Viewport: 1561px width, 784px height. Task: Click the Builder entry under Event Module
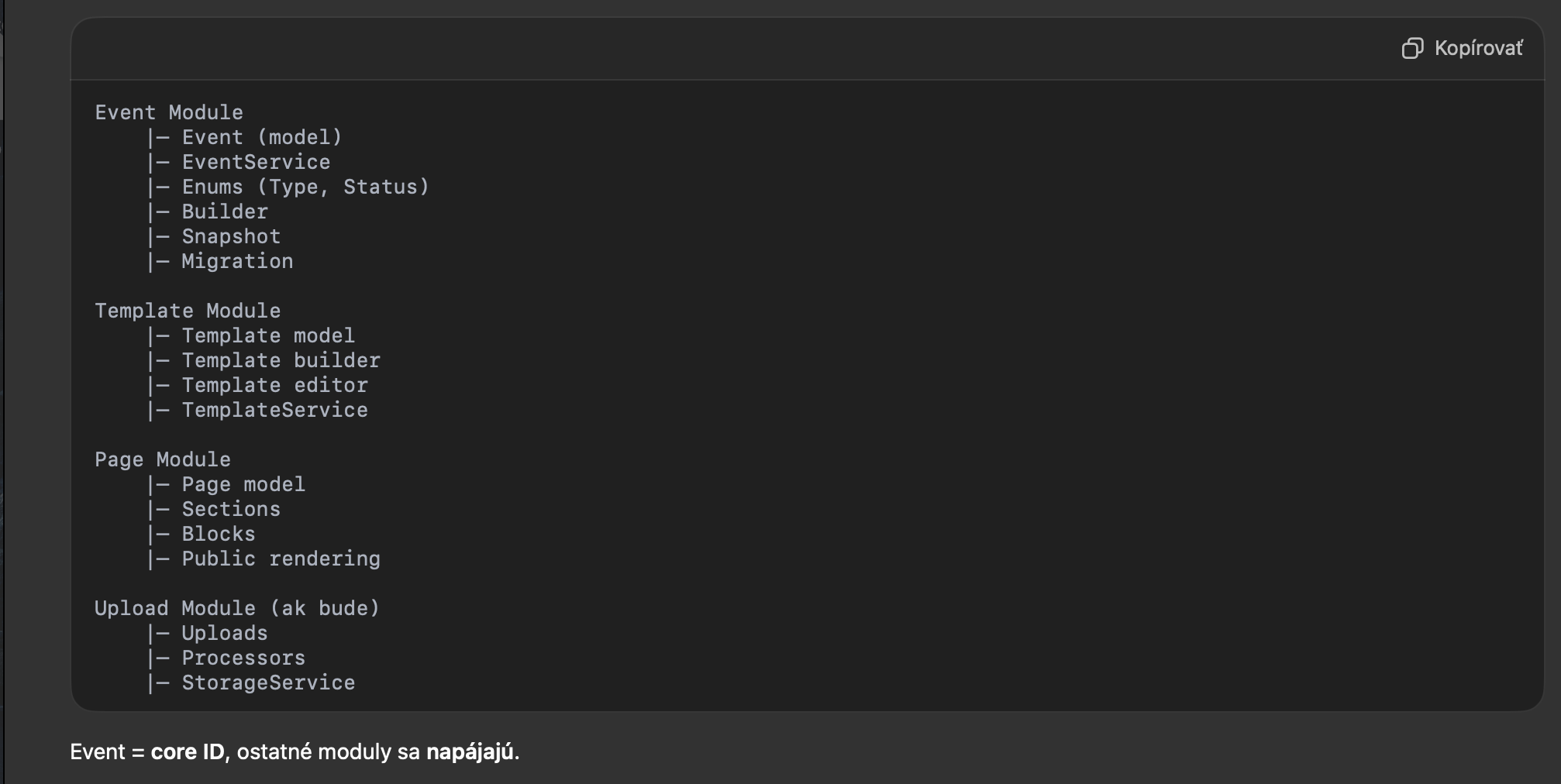[x=225, y=212]
